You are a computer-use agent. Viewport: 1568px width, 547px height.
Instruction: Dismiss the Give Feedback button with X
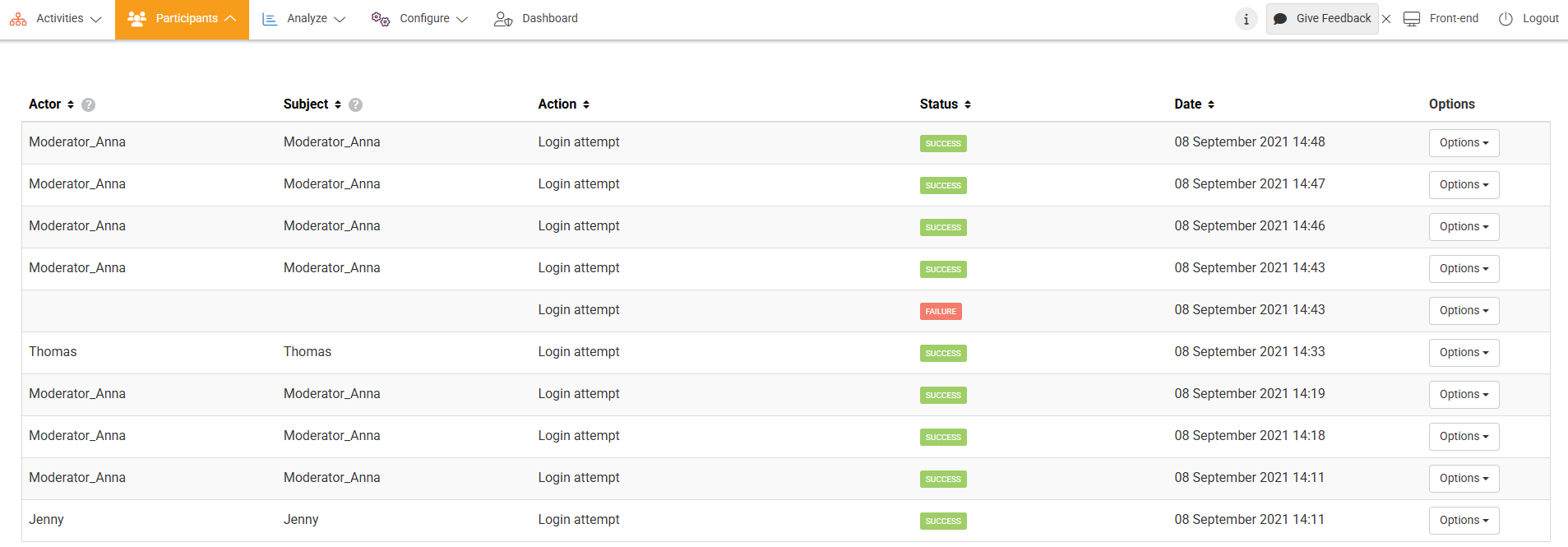point(1386,19)
